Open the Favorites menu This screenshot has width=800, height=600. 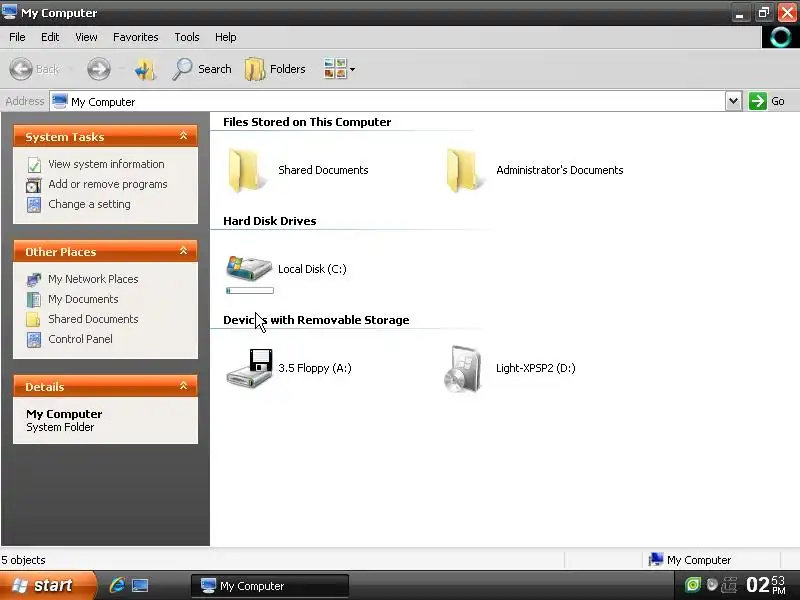coord(136,37)
